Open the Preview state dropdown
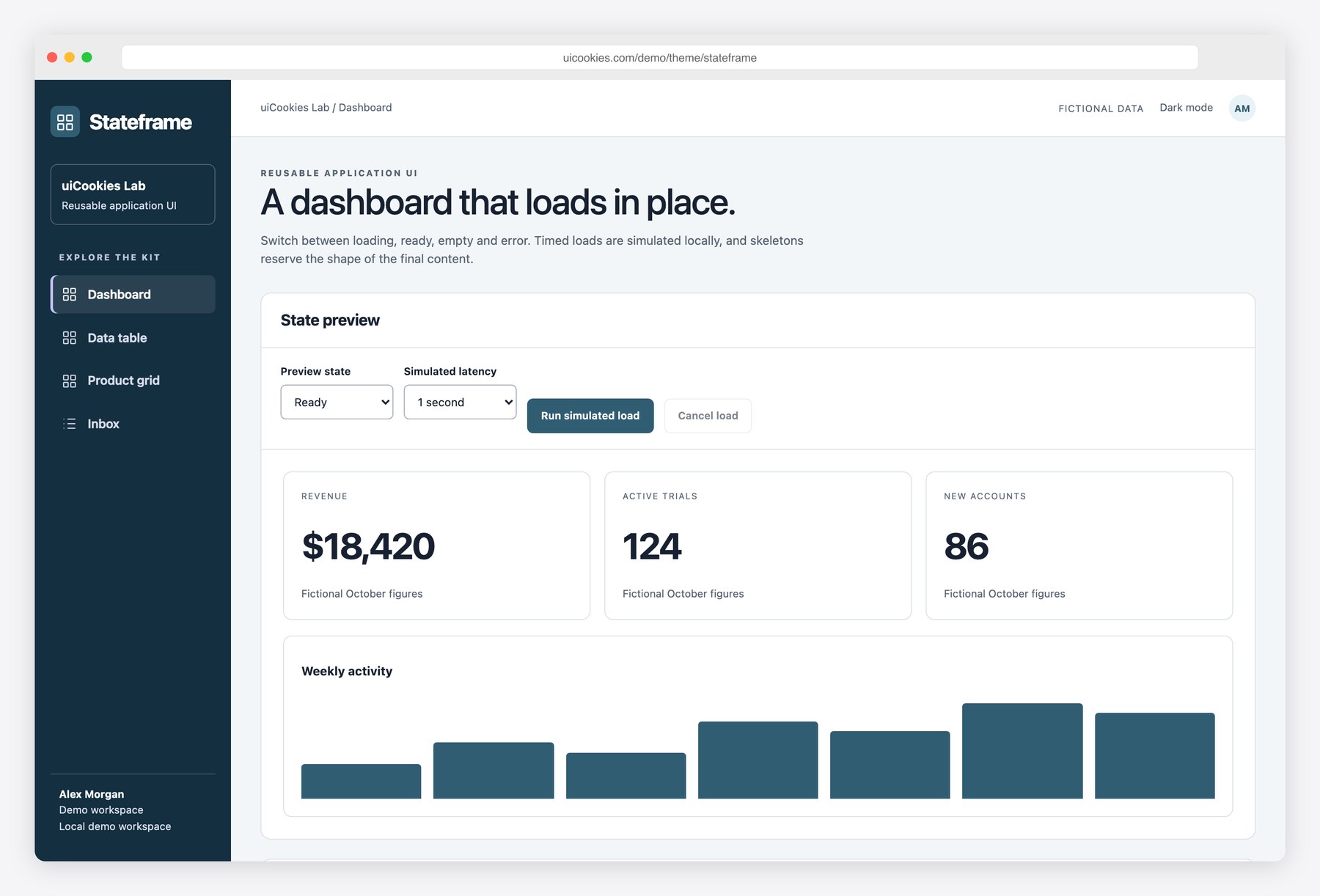1320x896 pixels. [337, 402]
